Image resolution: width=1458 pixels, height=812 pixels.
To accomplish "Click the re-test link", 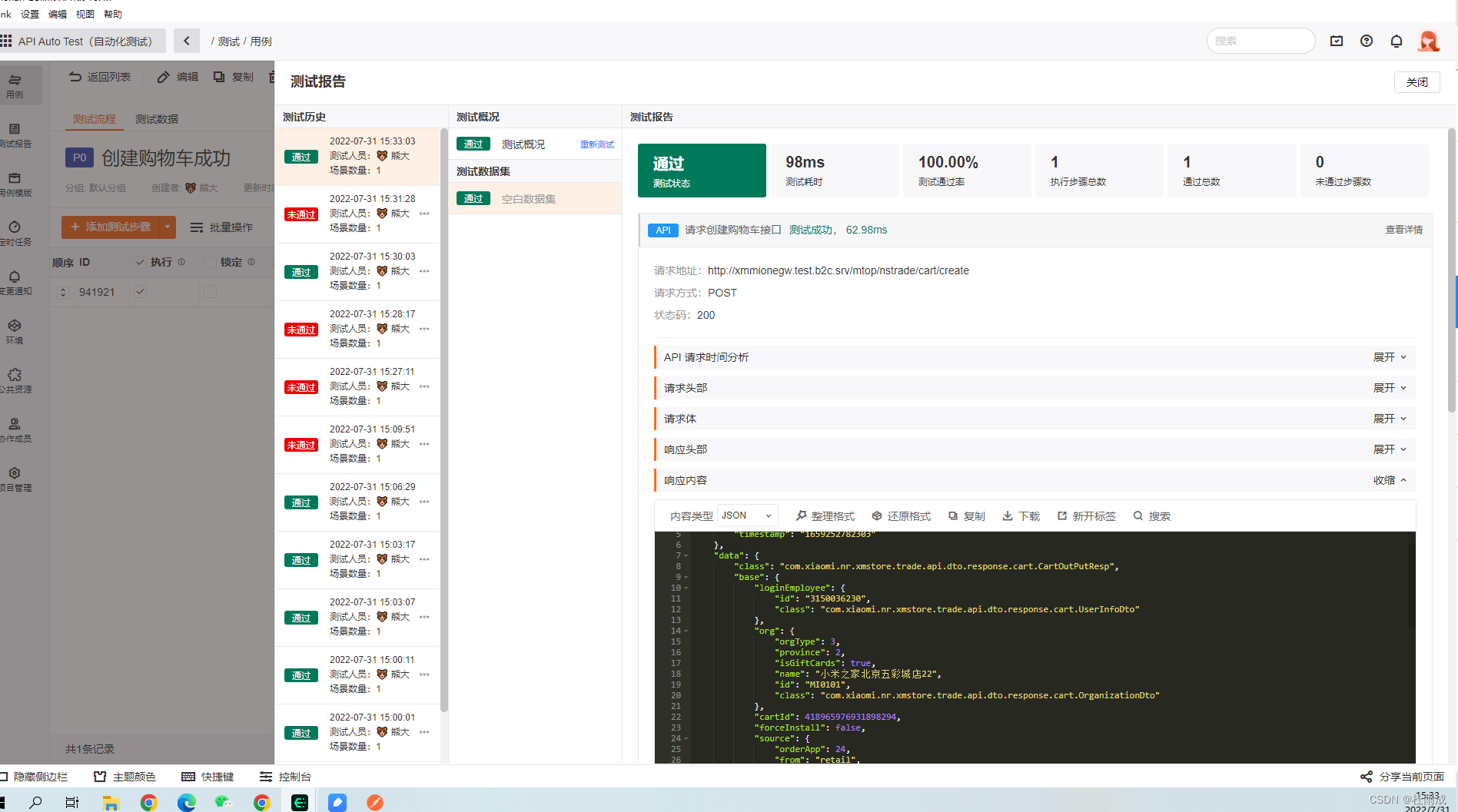I will (596, 144).
